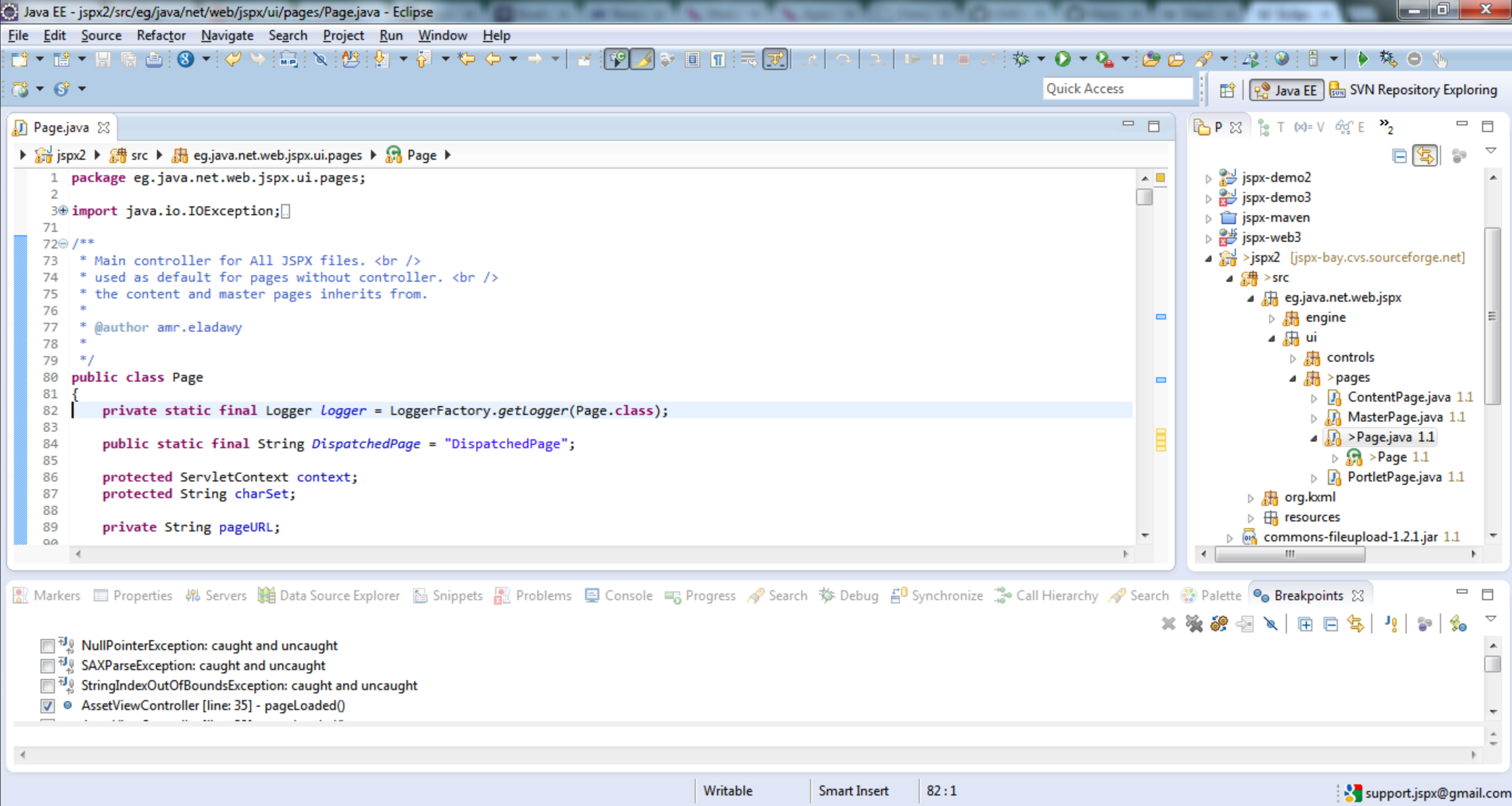Viewport: 1512px width, 806px height.
Task: Click Expand All in Breakpoints view
Action: click(x=1305, y=624)
